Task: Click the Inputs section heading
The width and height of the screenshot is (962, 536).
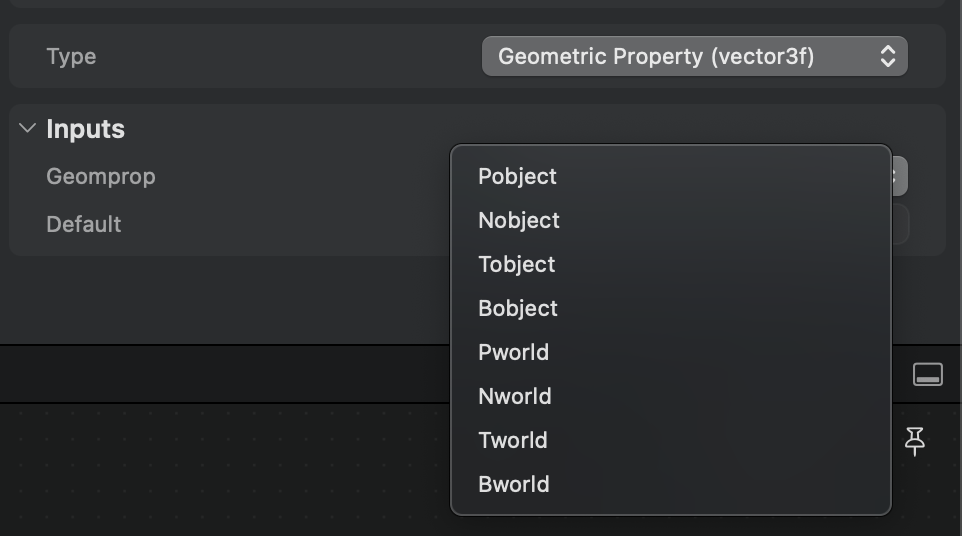Action: click(85, 129)
